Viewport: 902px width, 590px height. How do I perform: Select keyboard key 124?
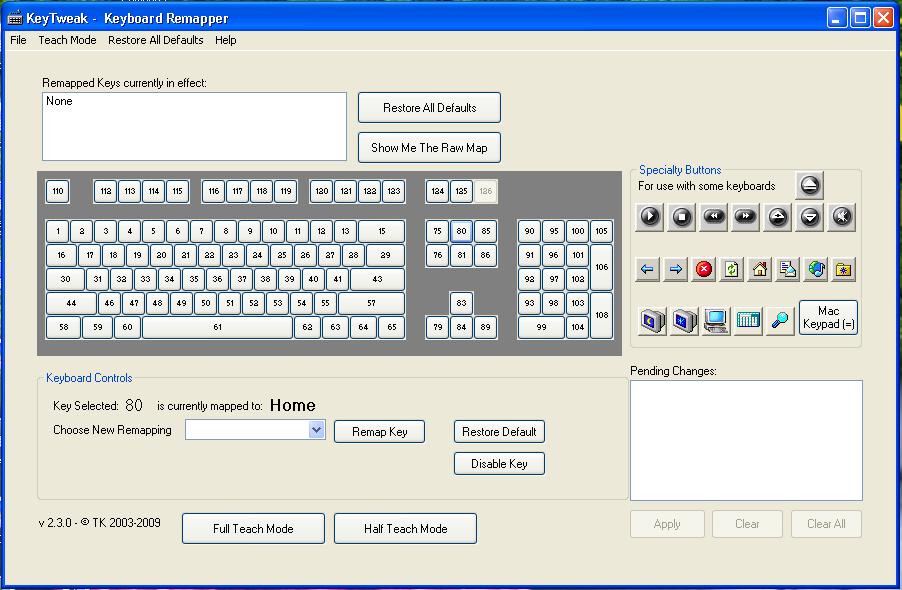[x=438, y=191]
